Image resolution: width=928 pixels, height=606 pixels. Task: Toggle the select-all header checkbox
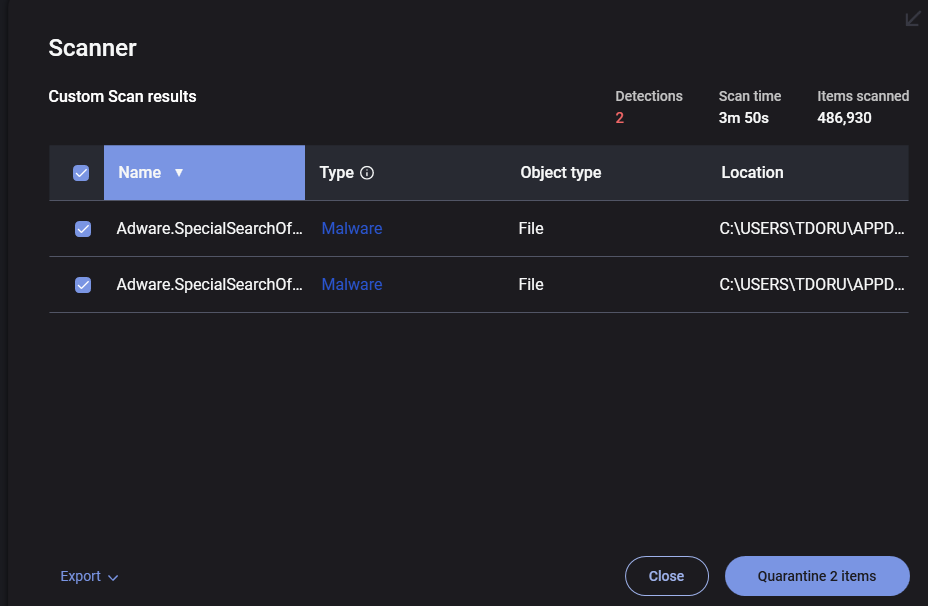pos(82,173)
